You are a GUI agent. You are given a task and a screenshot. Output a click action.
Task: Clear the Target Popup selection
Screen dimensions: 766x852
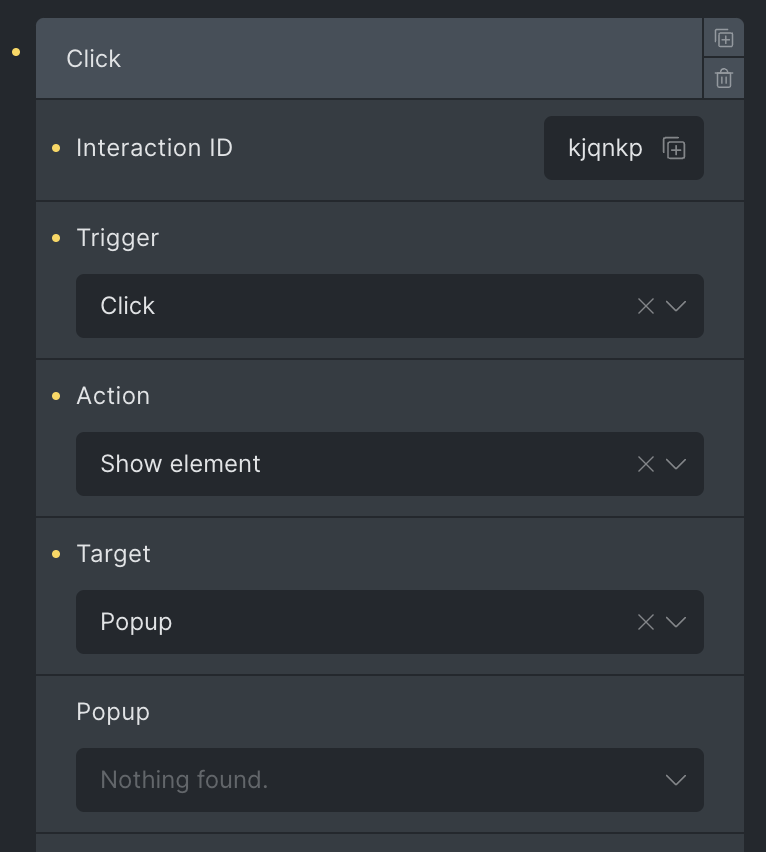(645, 622)
